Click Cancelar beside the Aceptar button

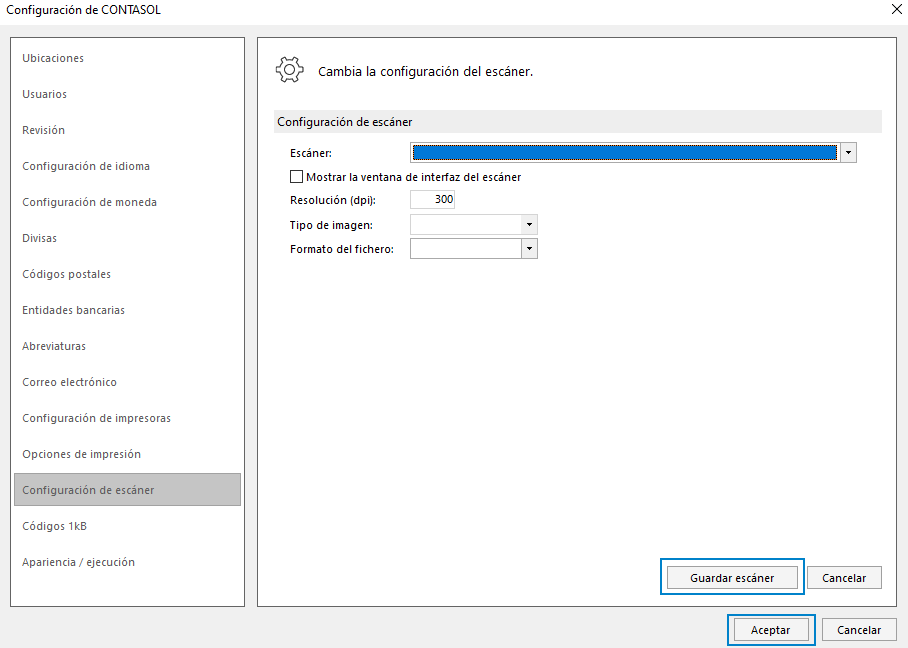859,629
